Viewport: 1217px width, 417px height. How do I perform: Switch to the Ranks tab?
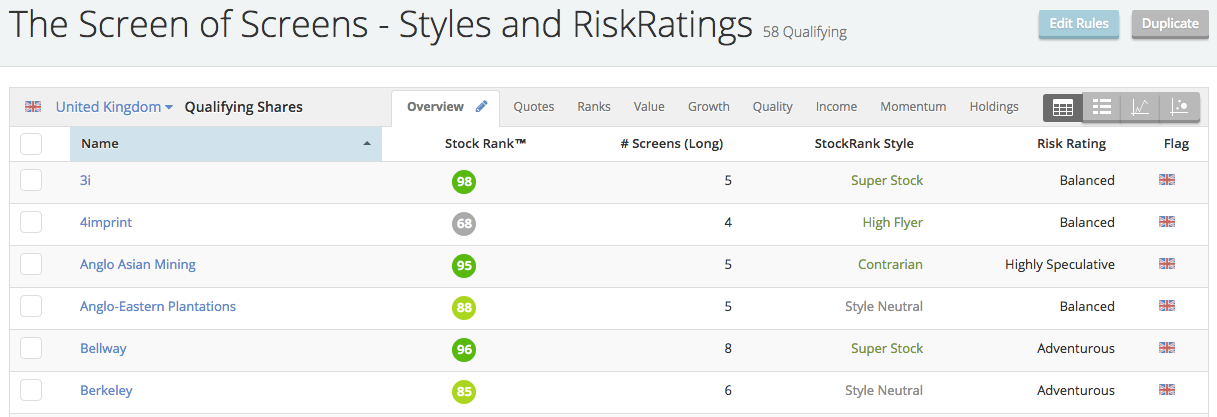pyautogui.click(x=594, y=107)
